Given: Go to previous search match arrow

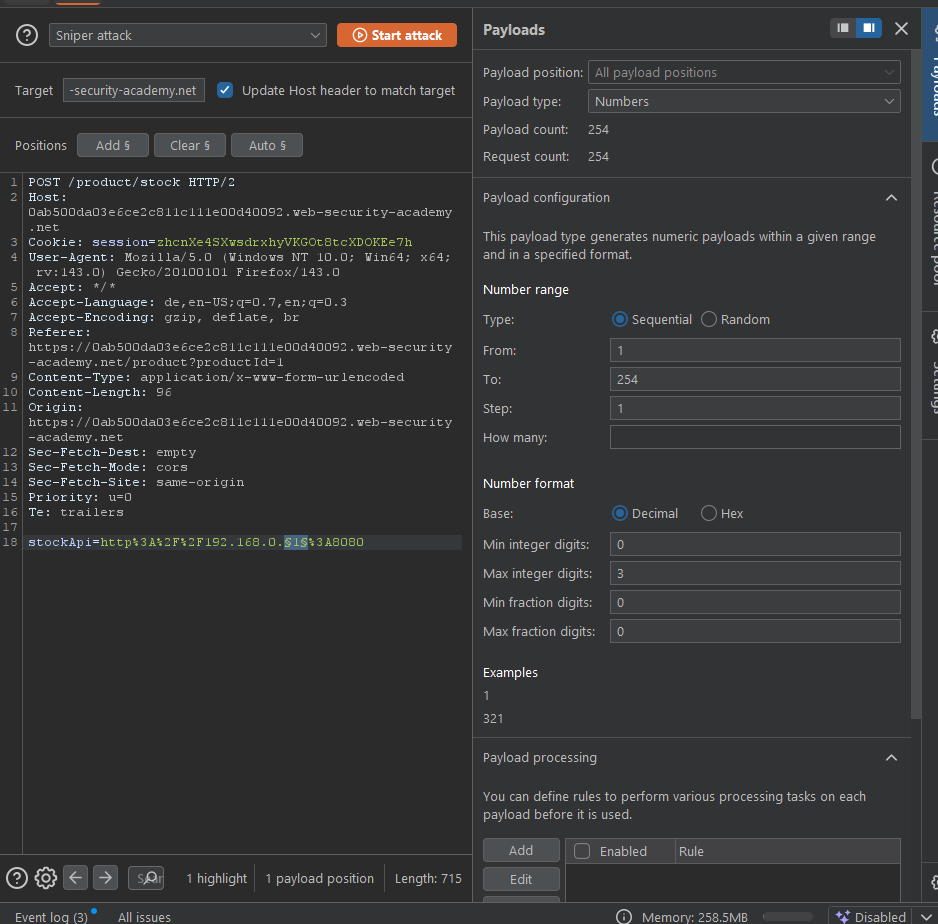Looking at the screenshot, I should pos(76,878).
